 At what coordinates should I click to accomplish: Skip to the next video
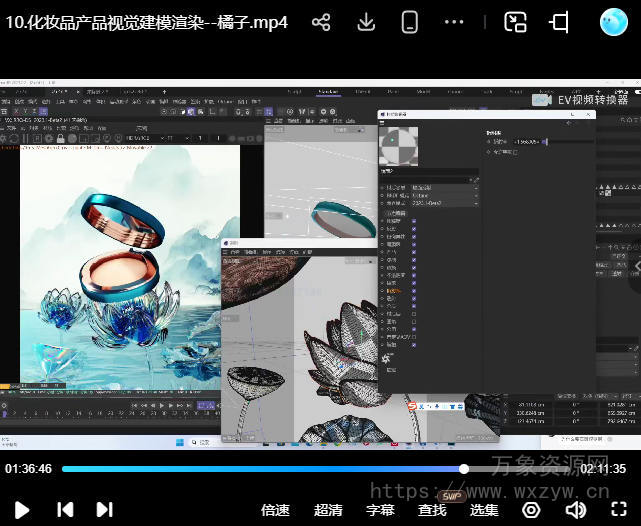[x=104, y=509]
